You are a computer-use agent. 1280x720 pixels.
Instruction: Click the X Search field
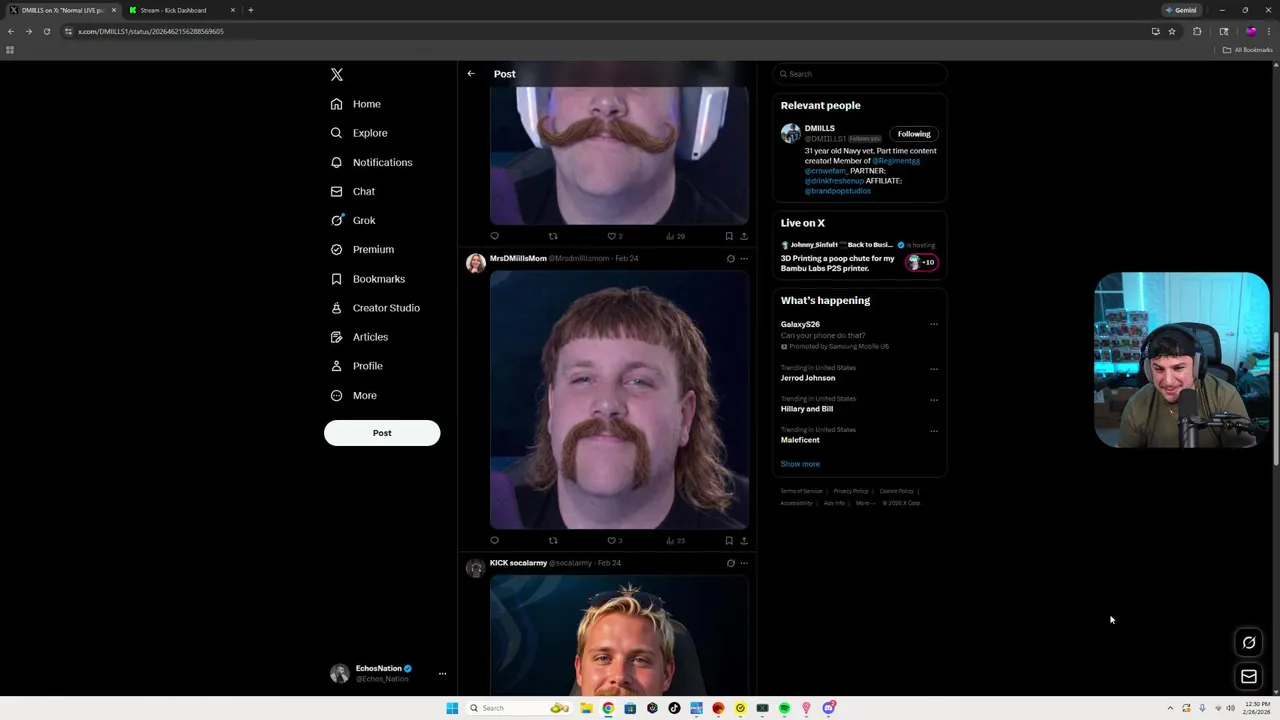(859, 74)
